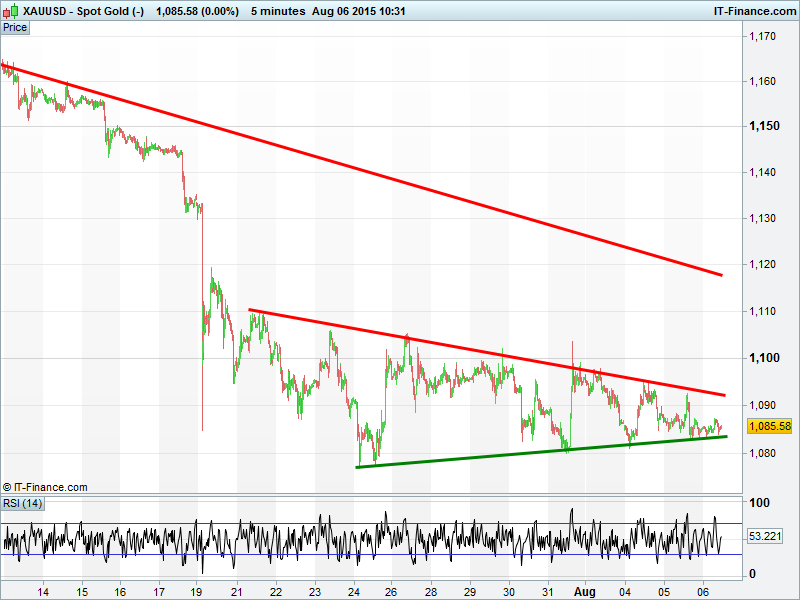The width and height of the screenshot is (800, 600).
Task: Click the 1,100 level on price axis
Action: [x=763, y=358]
